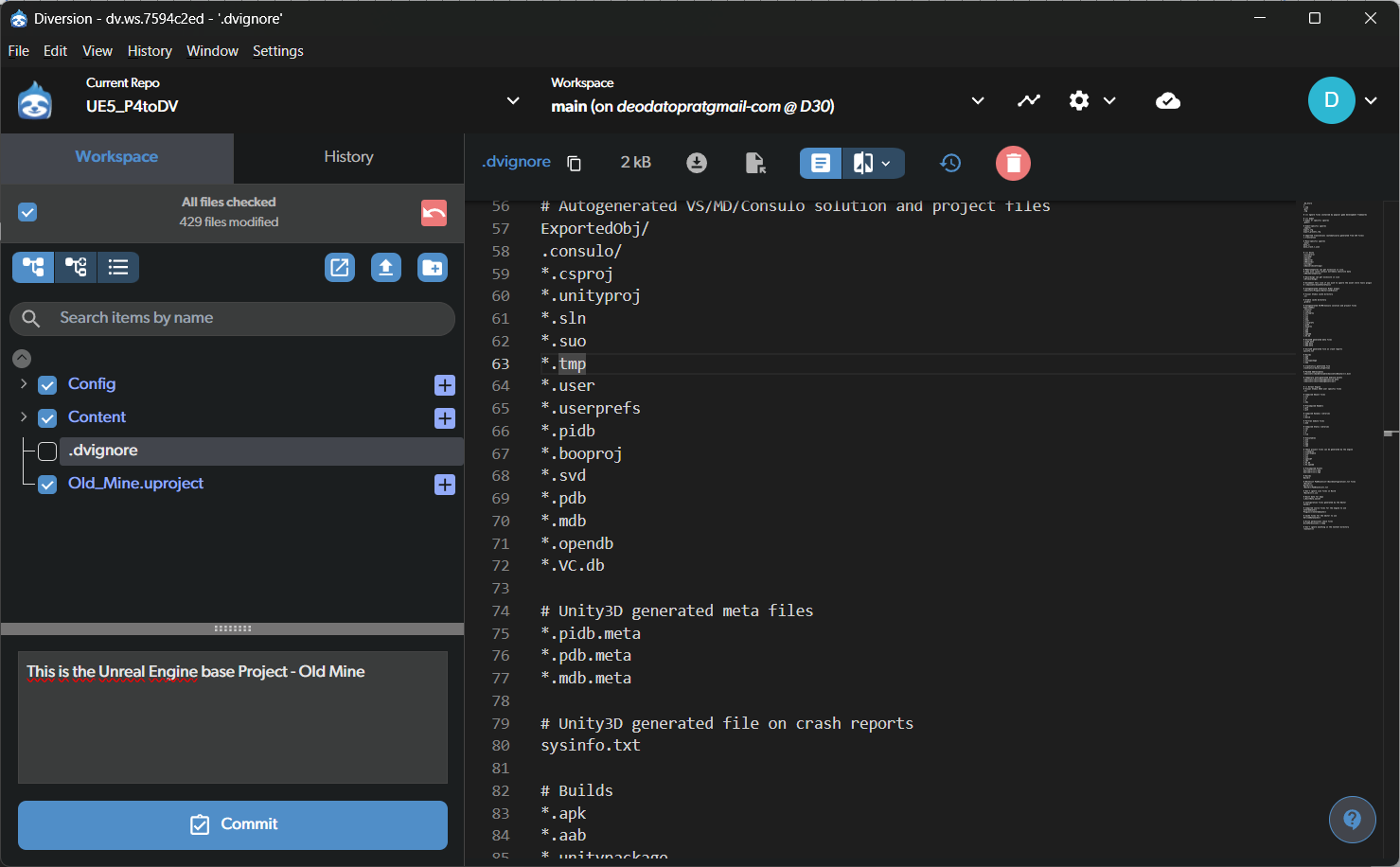Viewport: 1400px width, 867px height.
Task: Add Config folder with plus icon
Action: (445, 385)
